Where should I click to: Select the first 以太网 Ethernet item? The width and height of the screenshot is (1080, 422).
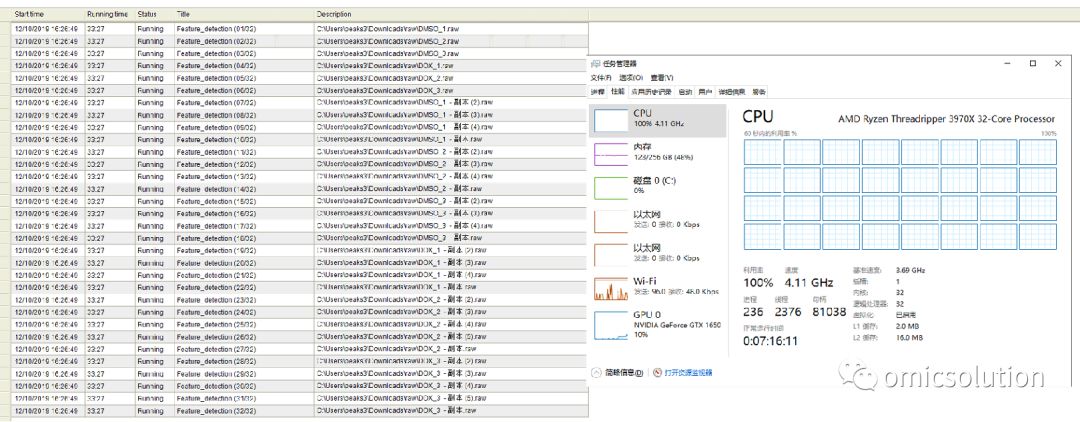click(658, 220)
